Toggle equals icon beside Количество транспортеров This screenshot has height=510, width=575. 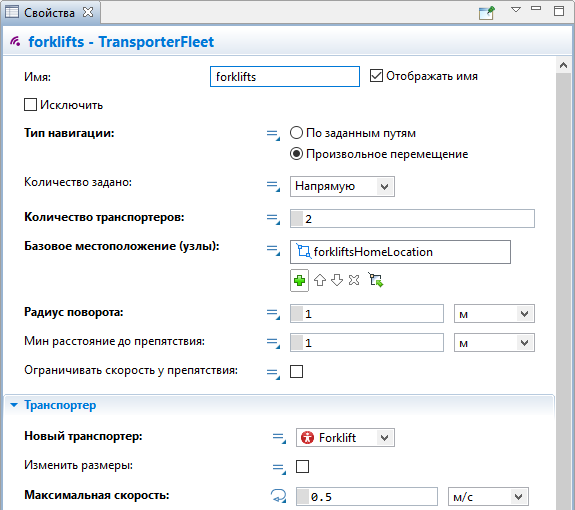(273, 219)
